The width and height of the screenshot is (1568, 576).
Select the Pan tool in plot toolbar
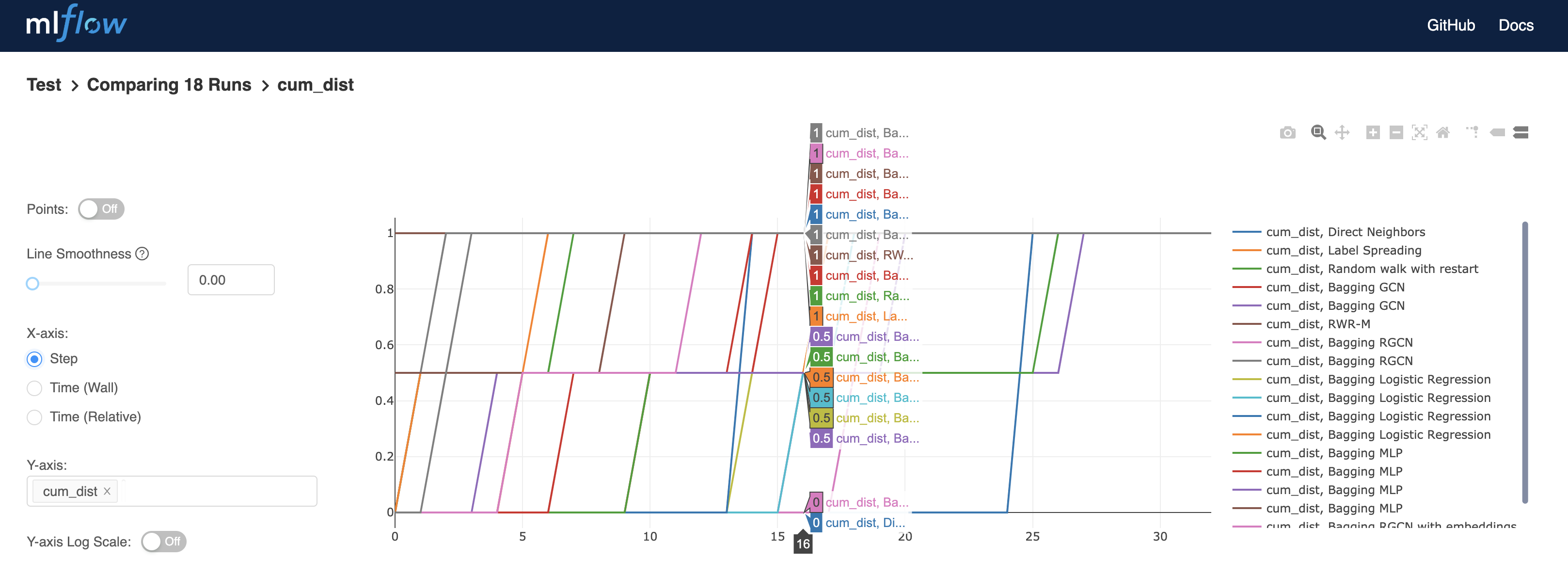[1342, 133]
